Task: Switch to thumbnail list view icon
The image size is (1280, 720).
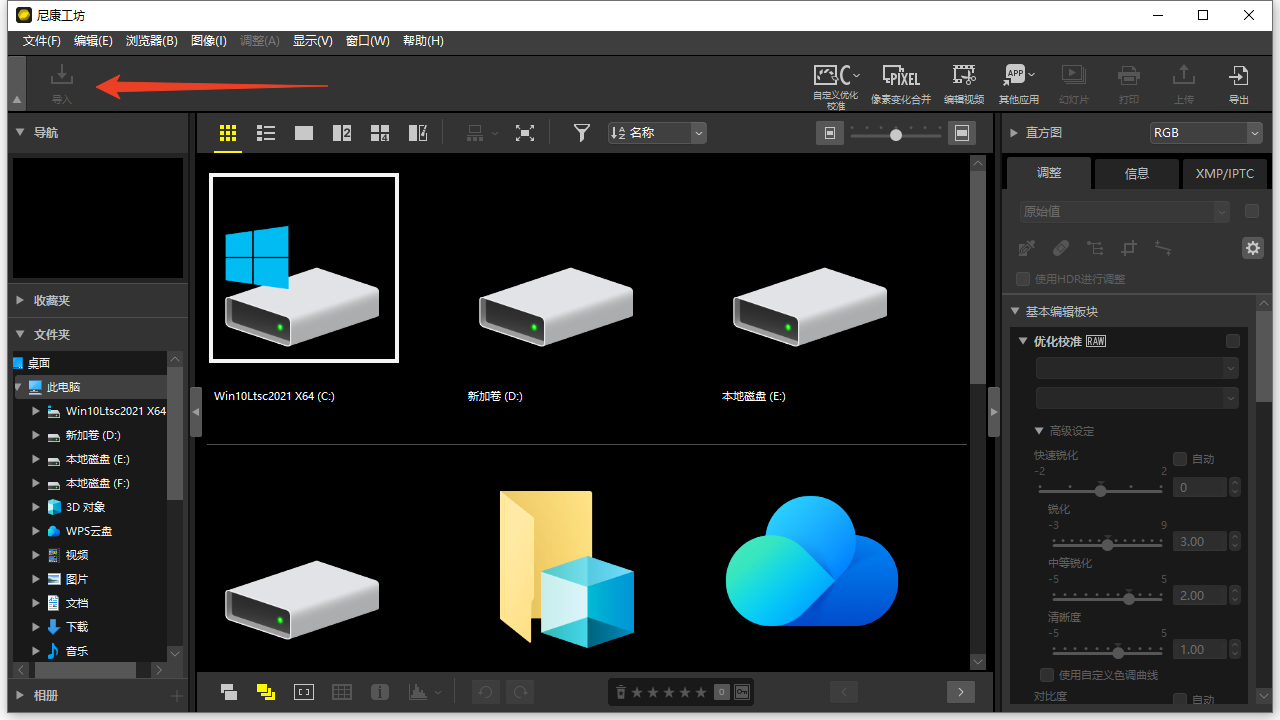Action: (x=266, y=133)
